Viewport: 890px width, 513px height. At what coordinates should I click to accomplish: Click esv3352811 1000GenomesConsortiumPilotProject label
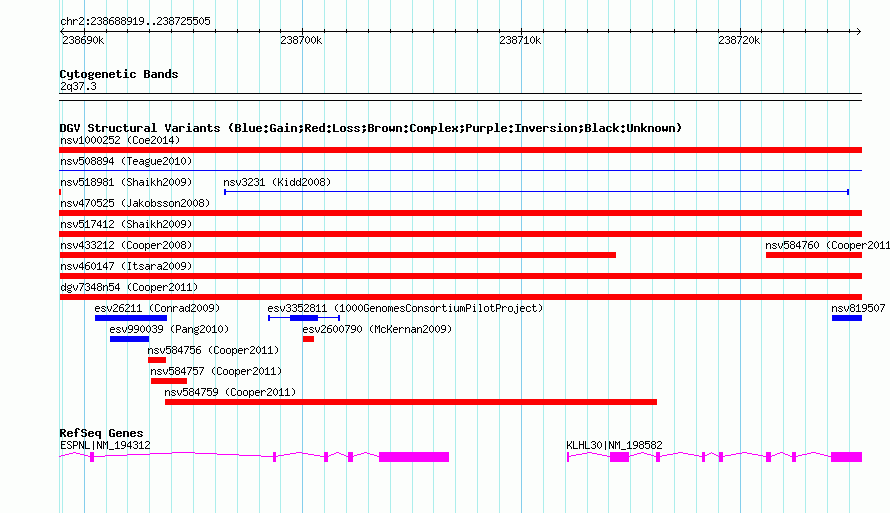[x=405, y=308]
